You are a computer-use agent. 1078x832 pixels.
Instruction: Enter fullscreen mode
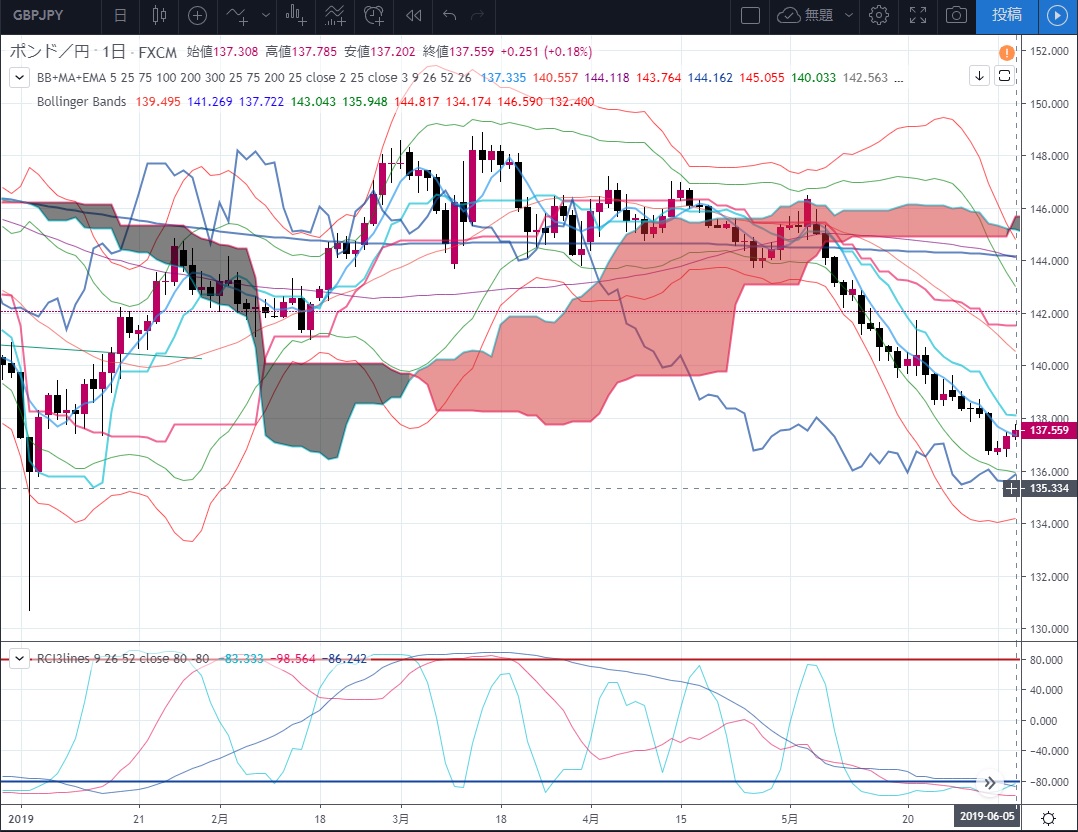pos(918,15)
